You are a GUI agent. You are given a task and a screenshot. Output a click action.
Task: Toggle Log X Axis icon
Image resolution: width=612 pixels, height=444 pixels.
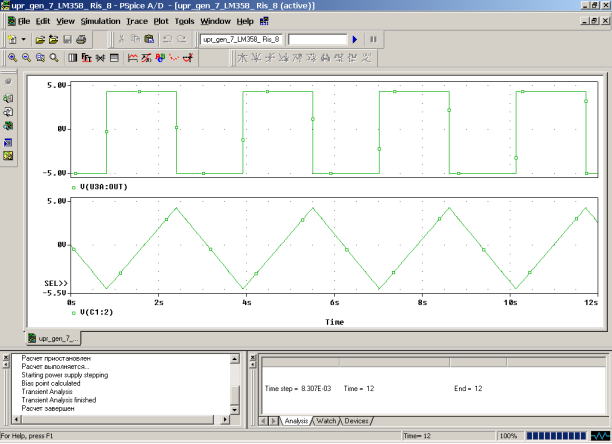(x=73, y=58)
